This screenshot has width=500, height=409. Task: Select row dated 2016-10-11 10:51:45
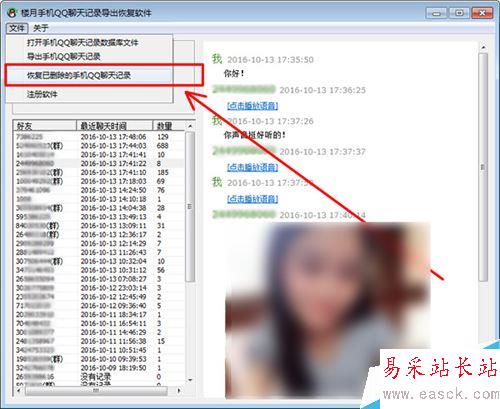click(x=99, y=350)
